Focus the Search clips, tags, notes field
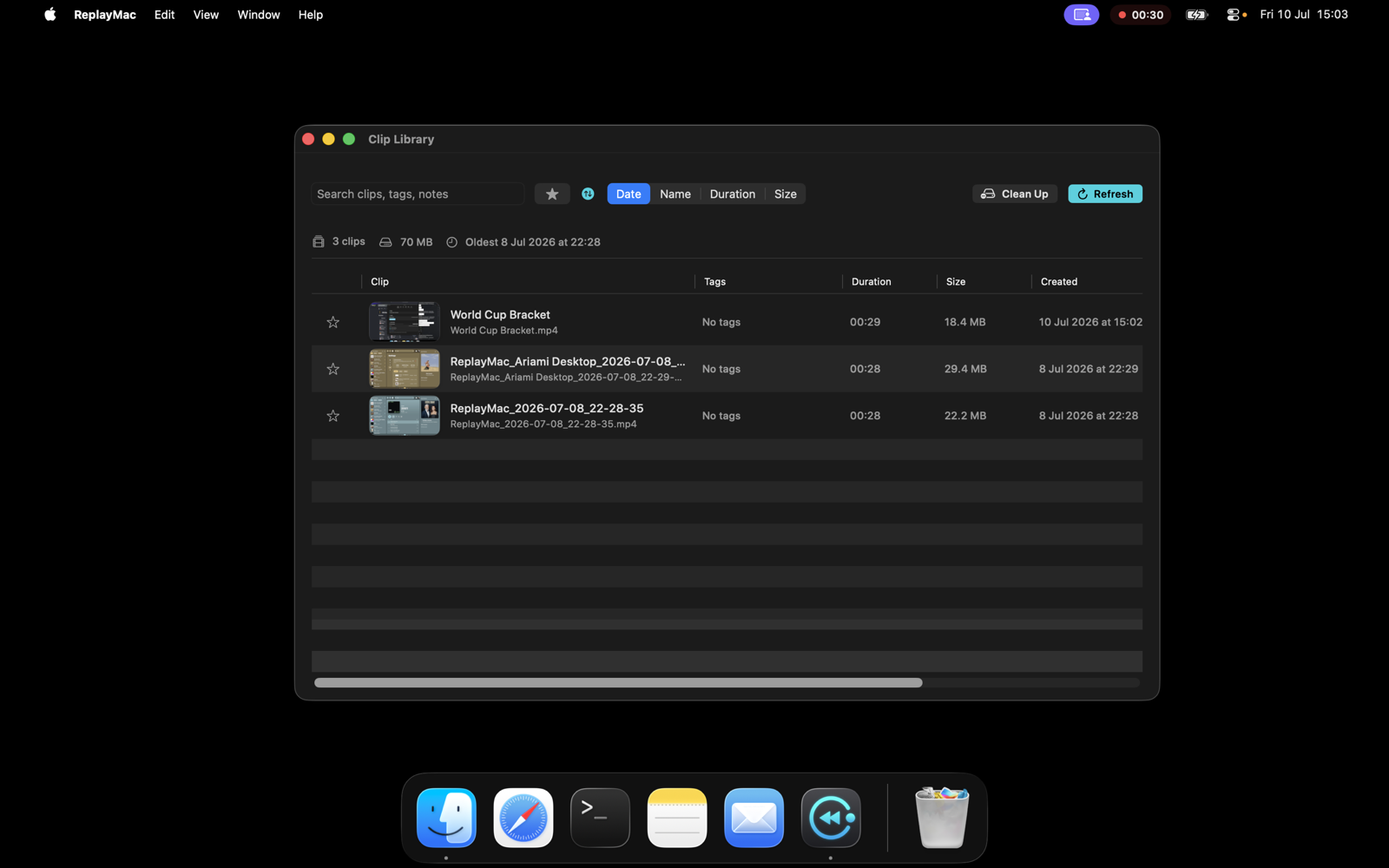The height and width of the screenshot is (868, 1389). point(418,194)
